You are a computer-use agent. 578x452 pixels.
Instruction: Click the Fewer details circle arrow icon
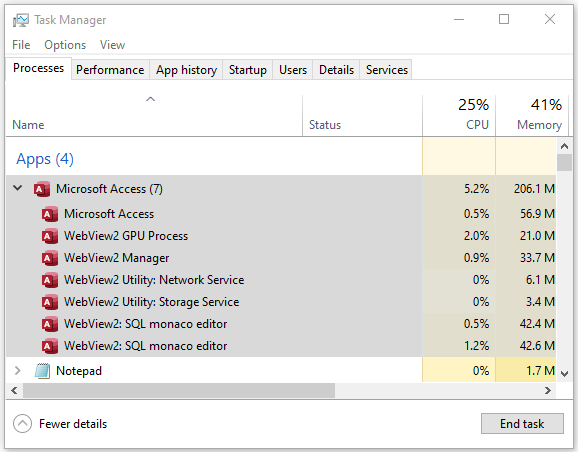tap(22, 424)
